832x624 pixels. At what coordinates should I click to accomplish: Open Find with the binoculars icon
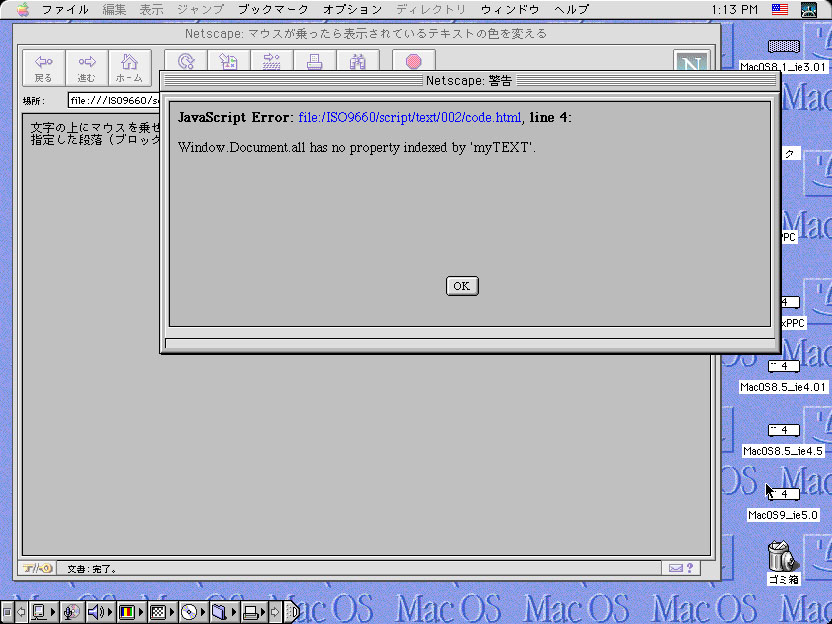pyautogui.click(x=358, y=61)
